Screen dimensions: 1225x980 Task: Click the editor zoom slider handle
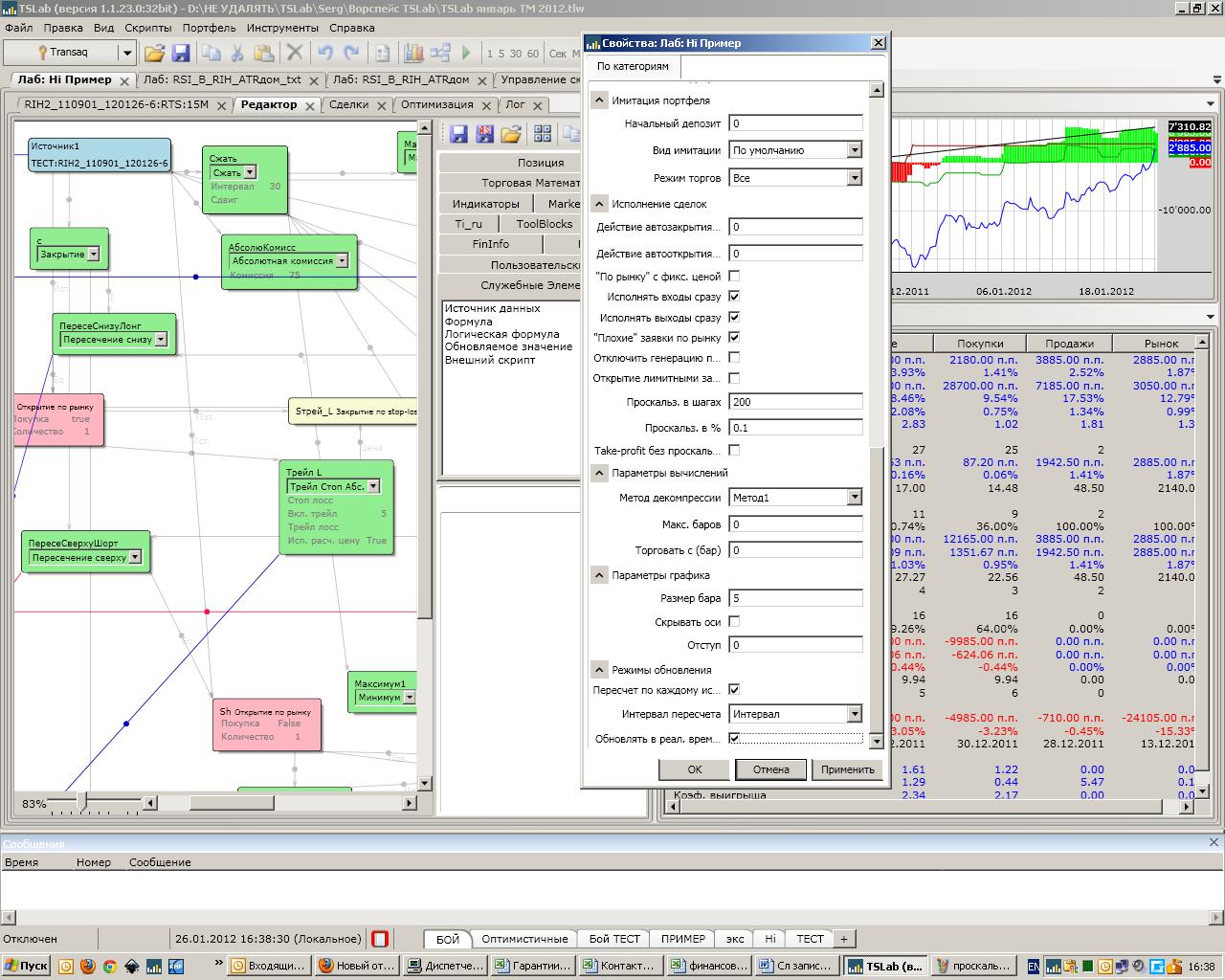[x=81, y=800]
